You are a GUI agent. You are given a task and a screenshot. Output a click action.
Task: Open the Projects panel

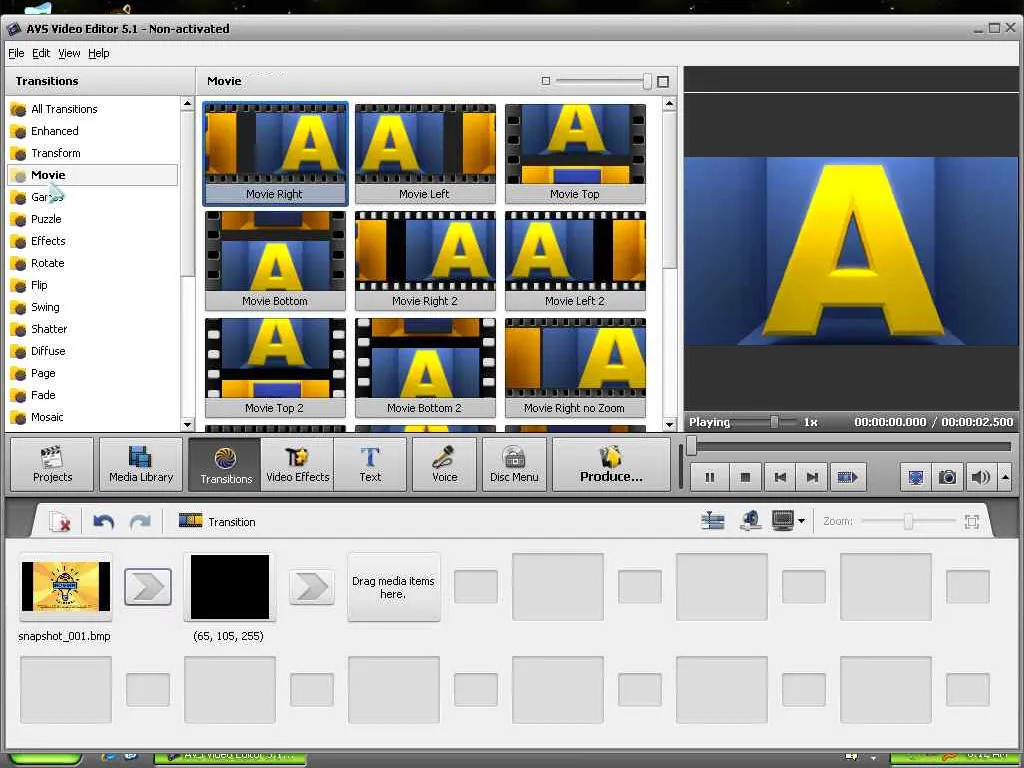(x=52, y=464)
